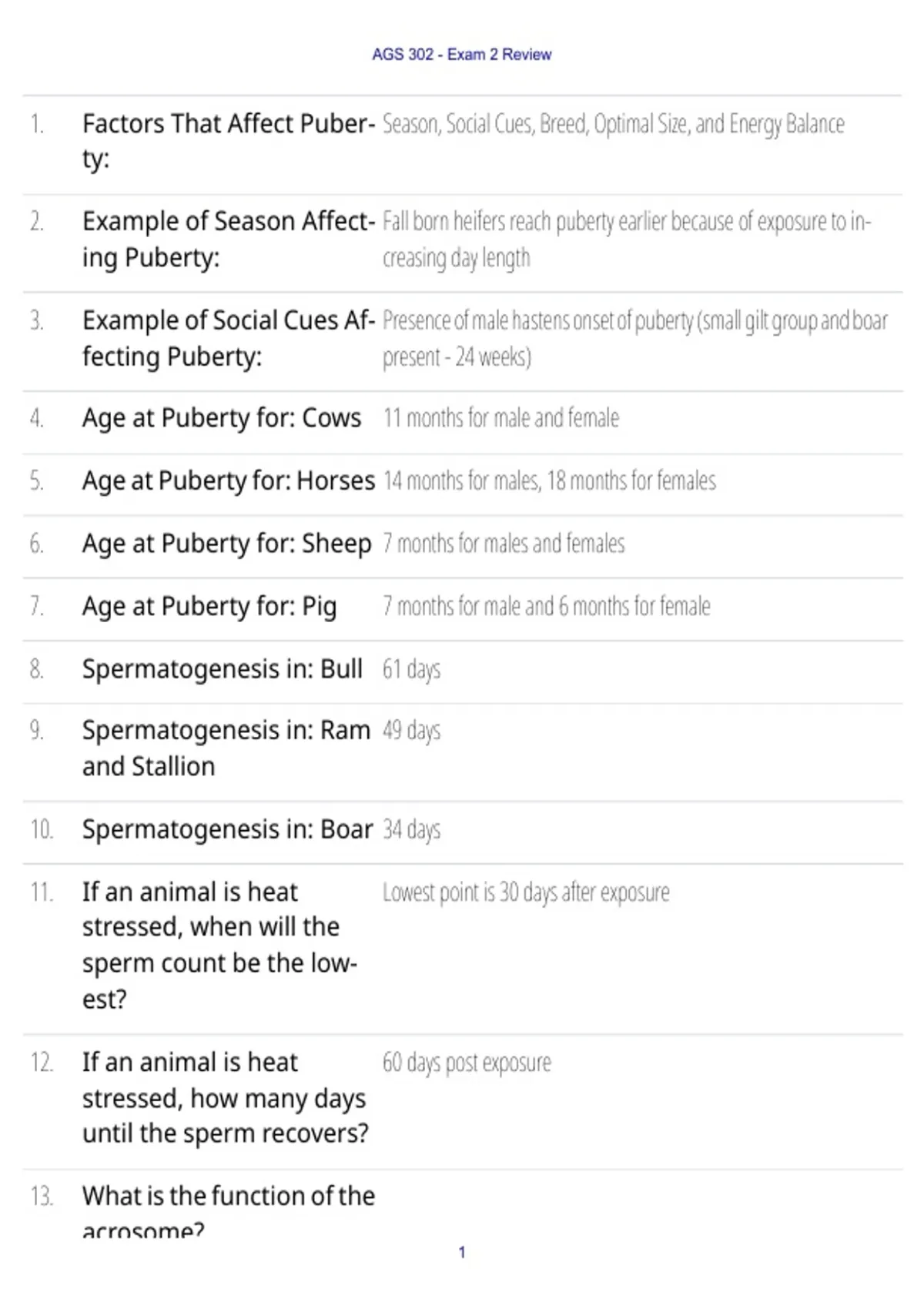Viewport: 924px width, 1309px height.
Task: Click the 49 days answer
Action: [411, 730]
